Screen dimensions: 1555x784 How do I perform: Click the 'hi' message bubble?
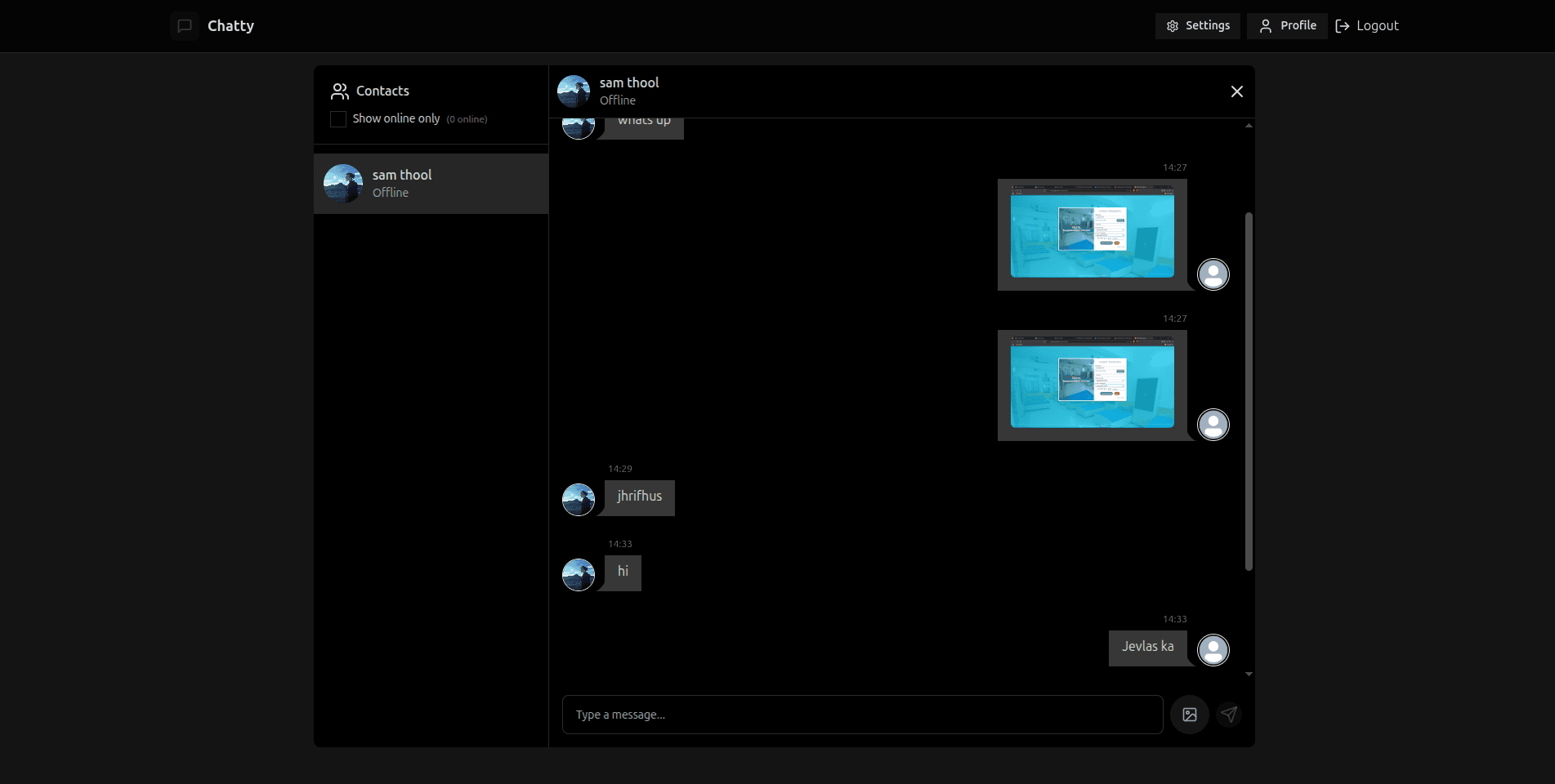click(x=623, y=572)
